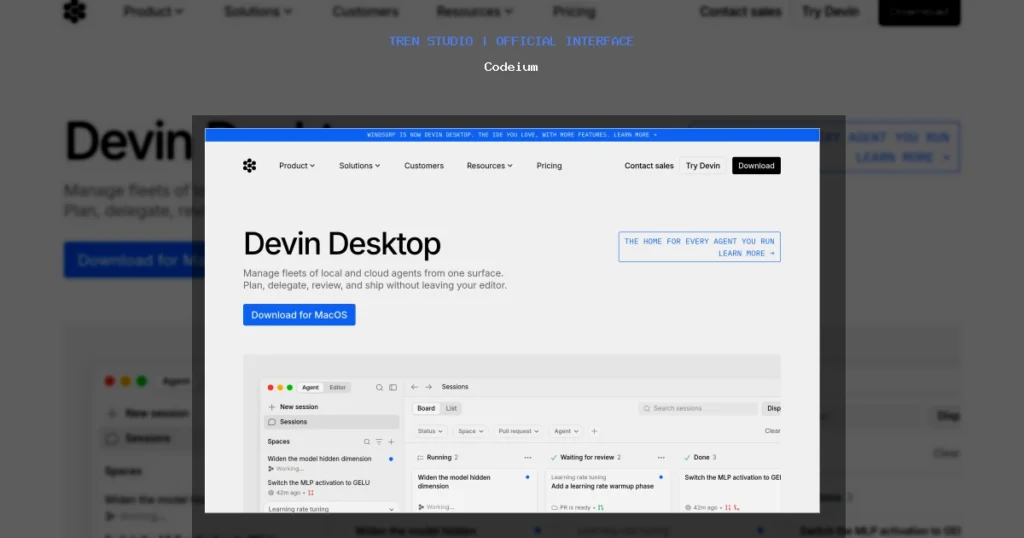Screen dimensions: 1024x538
Task: Go to the Pricing menu item
Action: 549,166
